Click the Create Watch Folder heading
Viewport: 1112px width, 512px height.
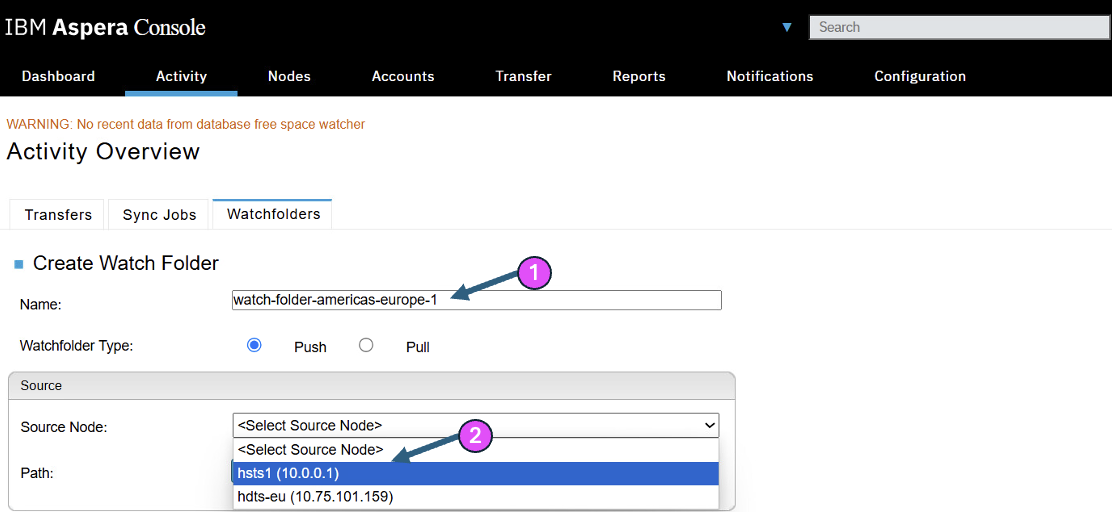126,263
